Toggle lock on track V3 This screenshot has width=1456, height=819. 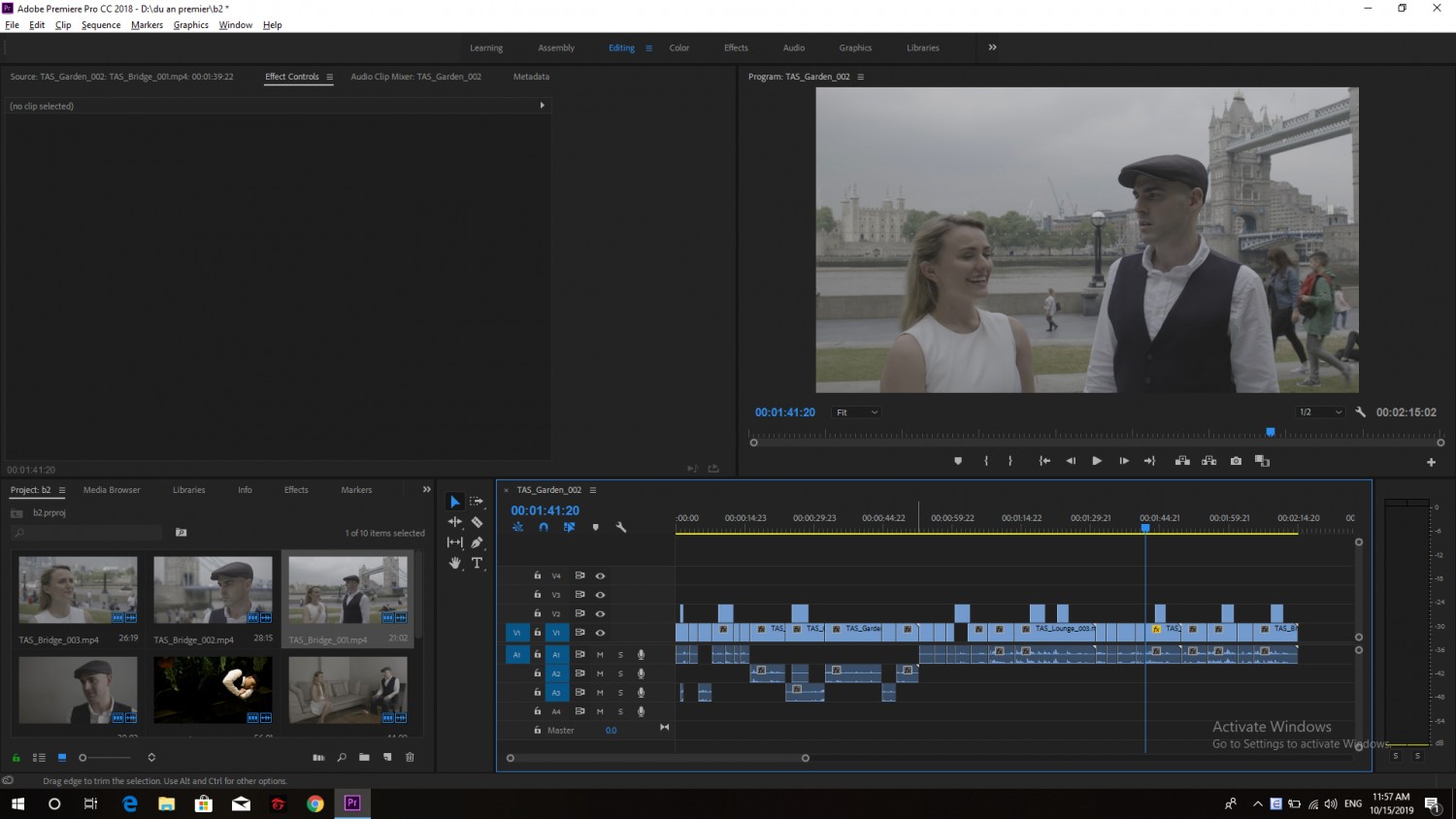click(x=537, y=594)
